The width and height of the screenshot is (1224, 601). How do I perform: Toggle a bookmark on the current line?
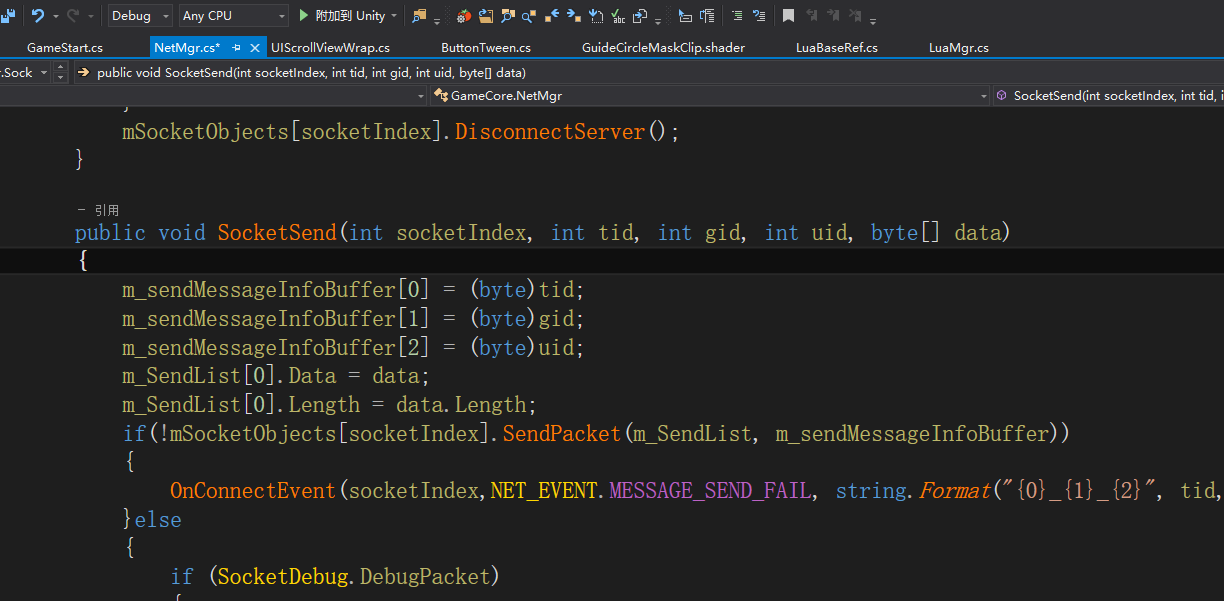tap(788, 14)
